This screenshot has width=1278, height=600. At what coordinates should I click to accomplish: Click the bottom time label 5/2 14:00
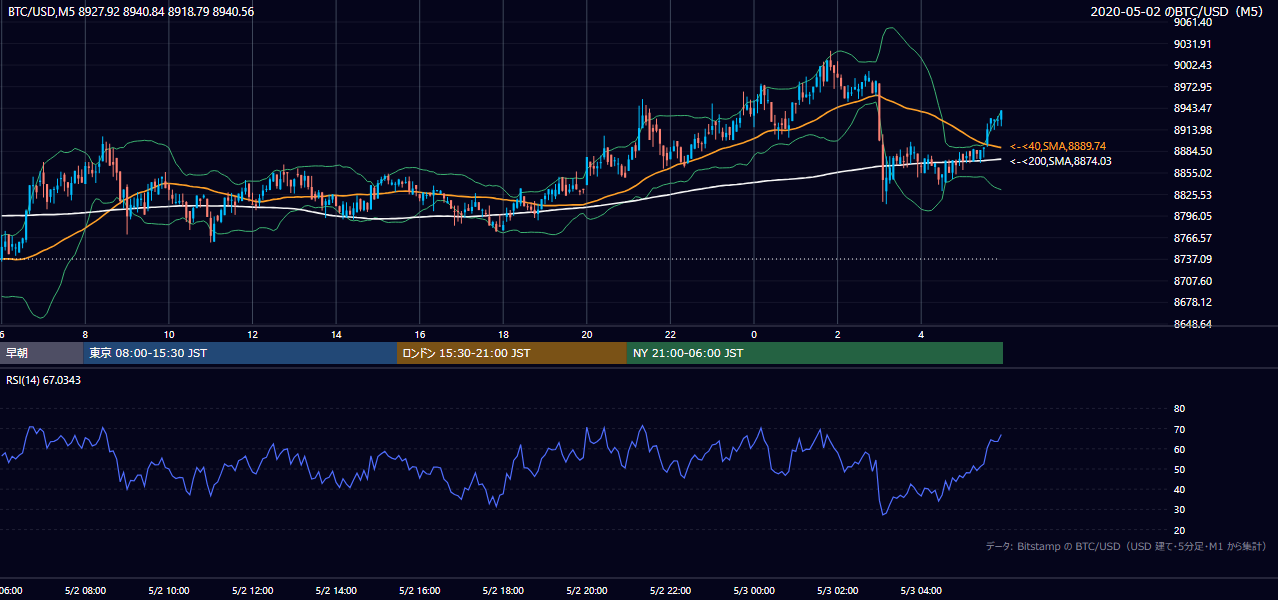pos(336,592)
